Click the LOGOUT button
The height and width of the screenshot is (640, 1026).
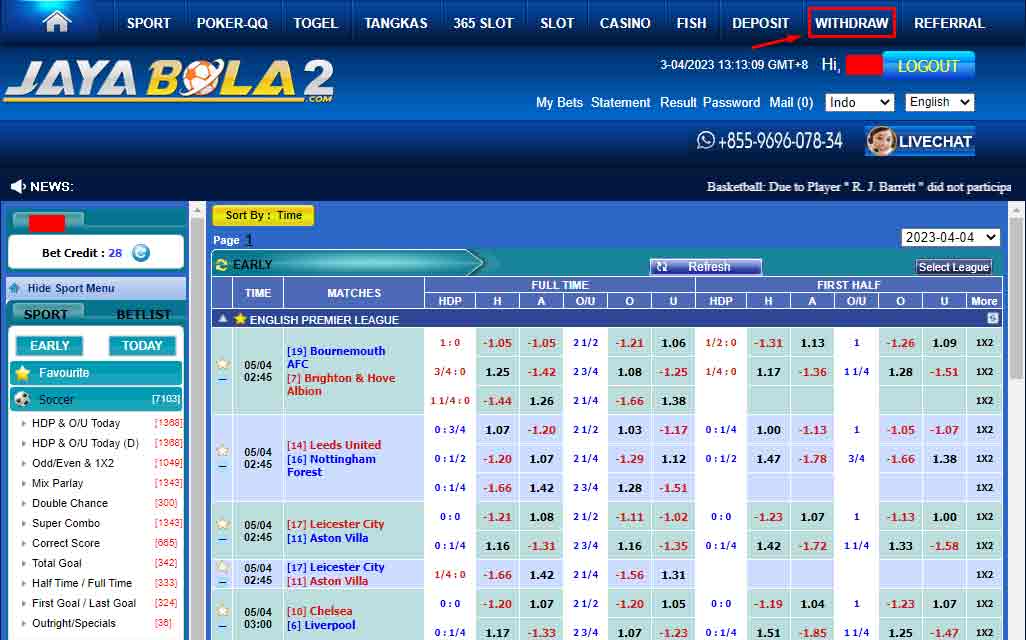[x=929, y=65]
